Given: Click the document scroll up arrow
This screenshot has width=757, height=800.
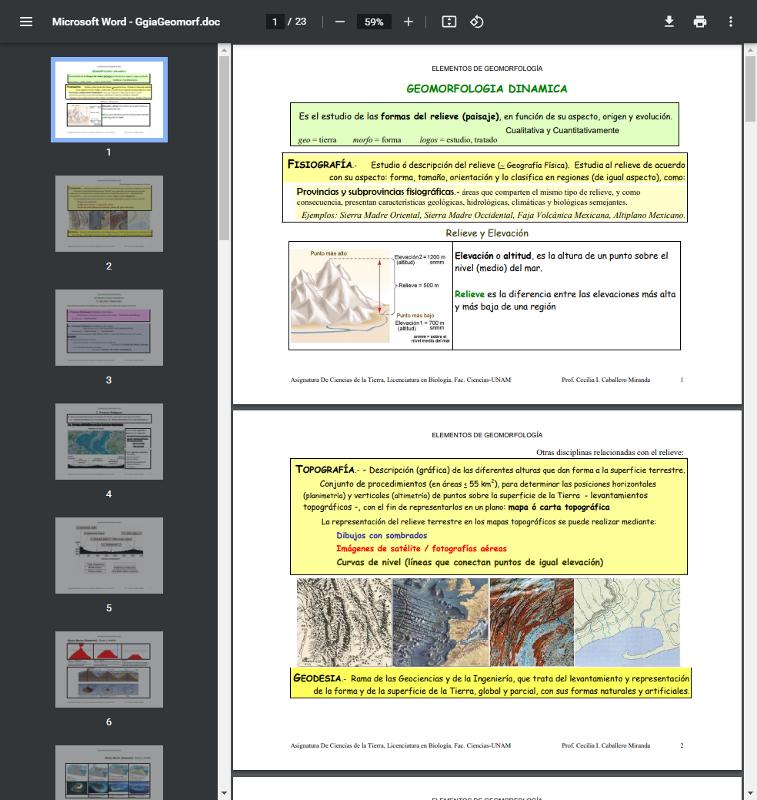Looking at the screenshot, I should (750, 50).
